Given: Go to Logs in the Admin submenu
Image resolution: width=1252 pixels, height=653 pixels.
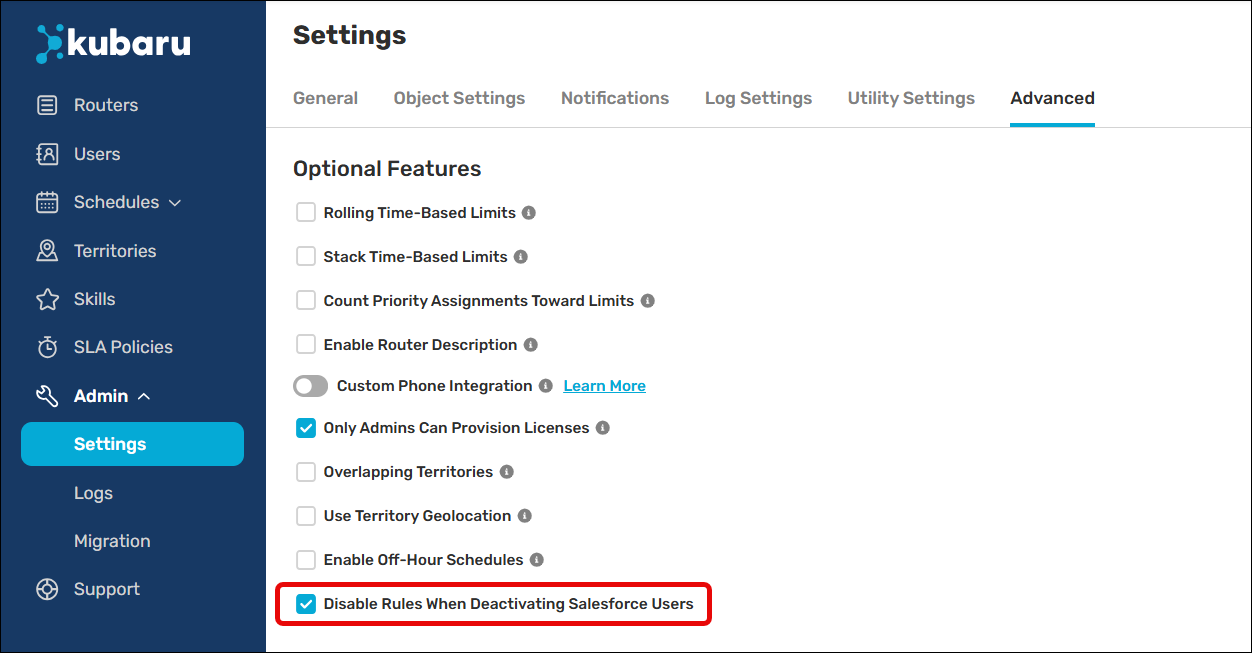Looking at the screenshot, I should 93,493.
